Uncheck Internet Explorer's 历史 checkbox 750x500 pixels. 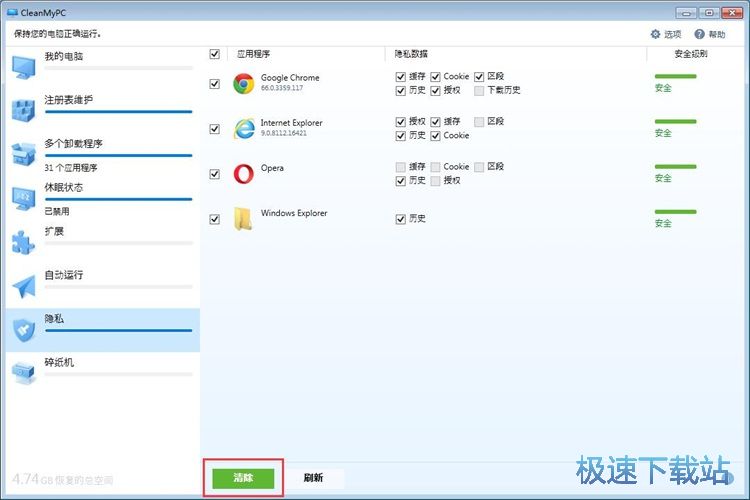coord(401,136)
